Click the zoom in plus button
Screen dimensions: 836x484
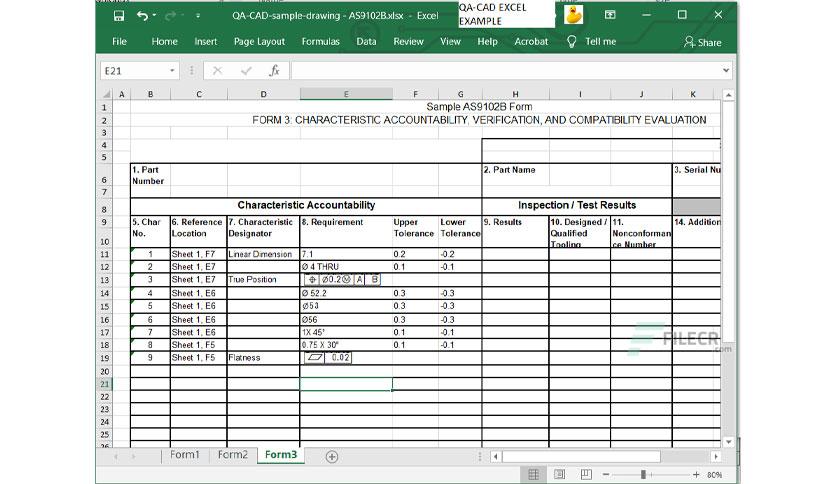[x=696, y=474]
